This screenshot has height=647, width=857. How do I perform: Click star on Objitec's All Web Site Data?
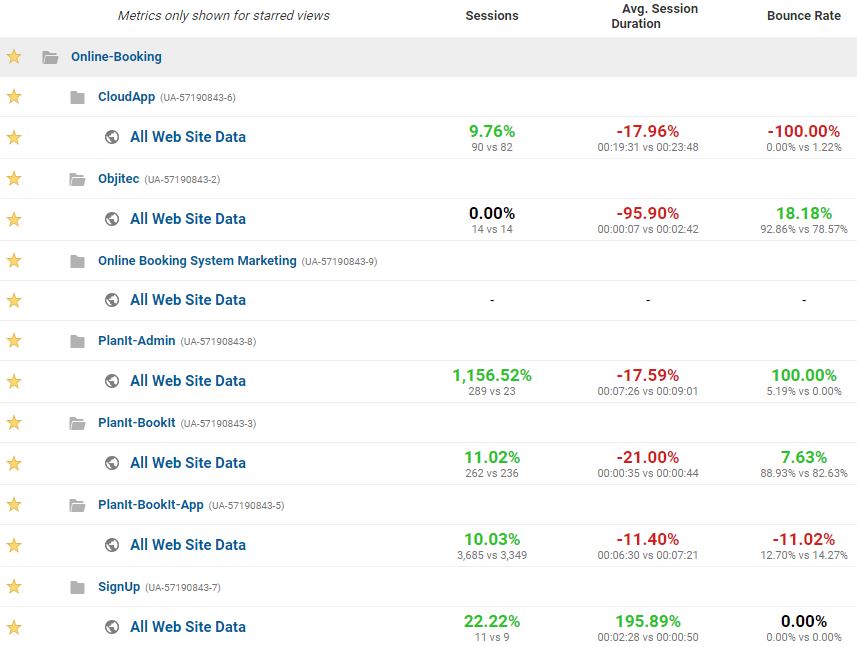pyautogui.click(x=14, y=219)
